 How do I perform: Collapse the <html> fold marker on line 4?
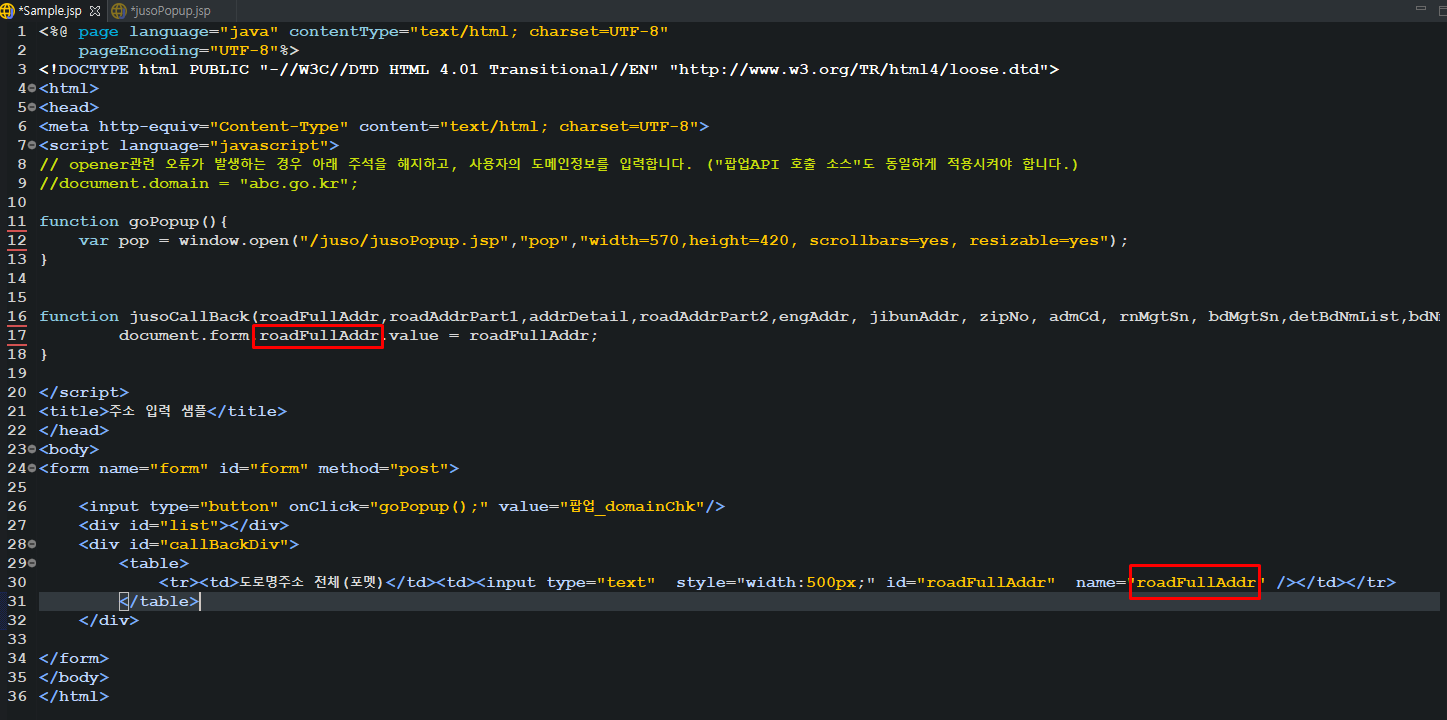tap(33, 89)
